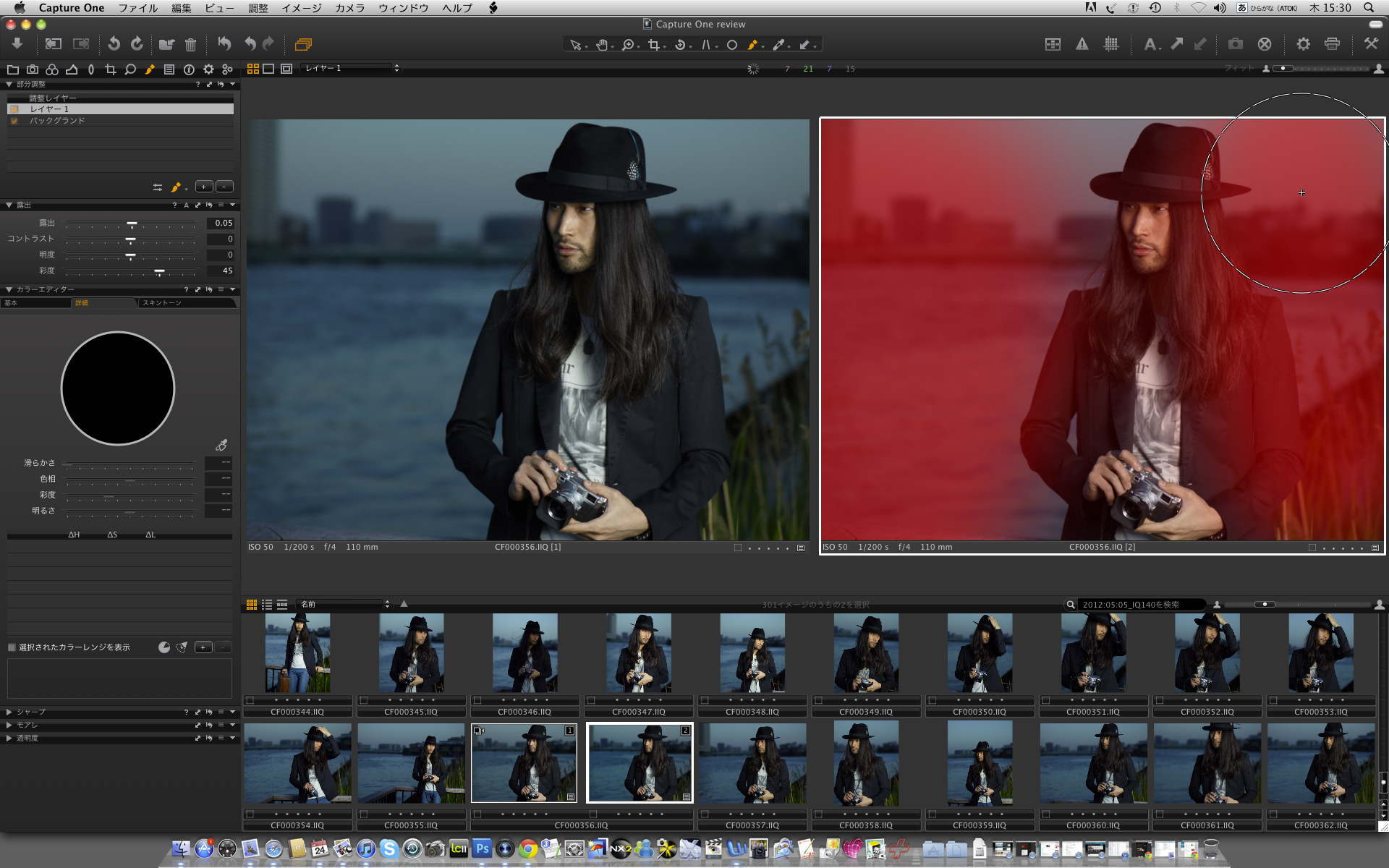The height and width of the screenshot is (868, 1389).
Task: Select the Pan hand cursor tool
Action: click(602, 45)
